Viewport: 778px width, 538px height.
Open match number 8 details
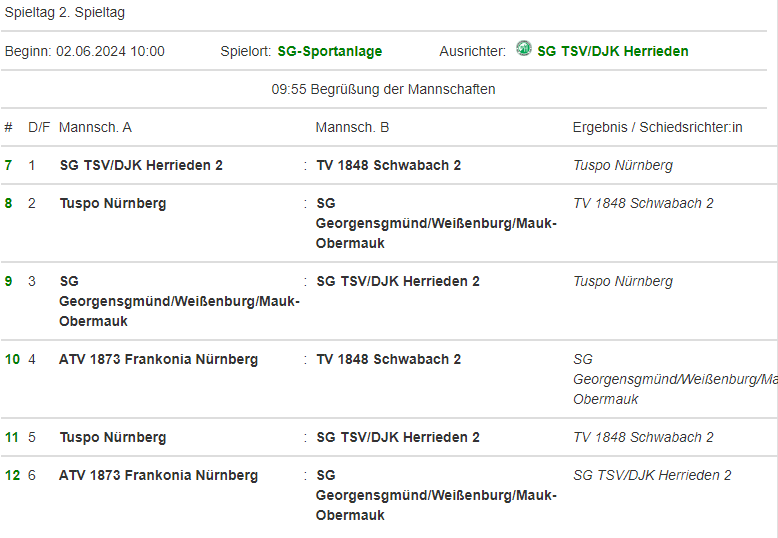(8, 203)
